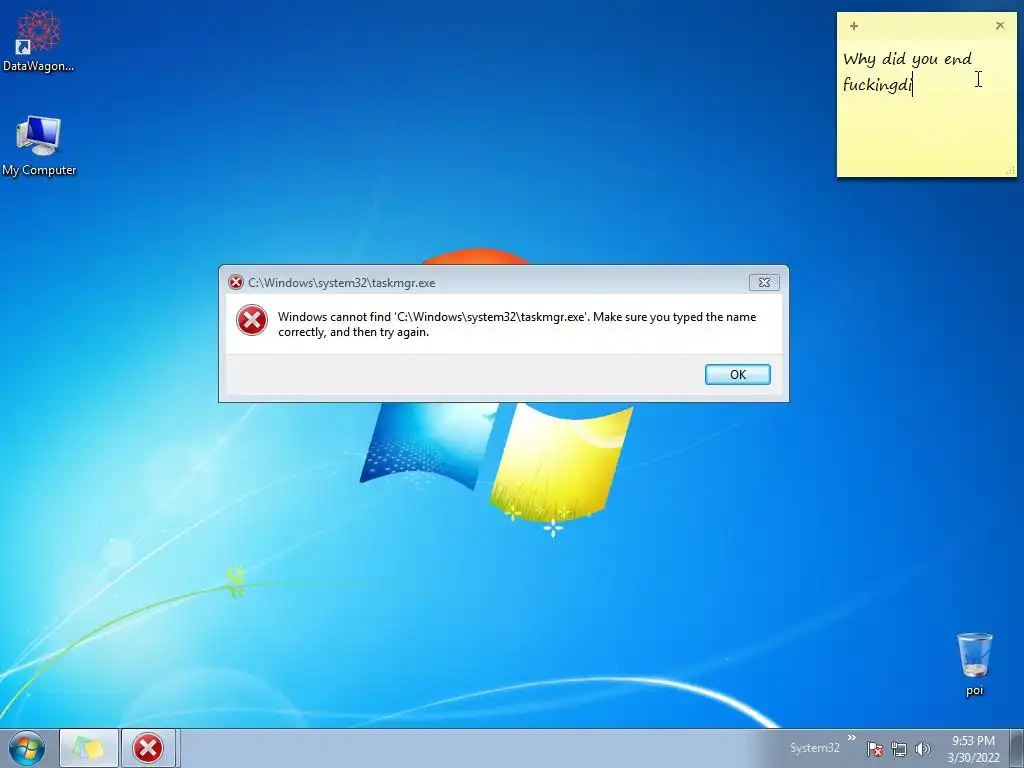This screenshot has height=768, width=1024.
Task: Click inside the sticky note text
Action: 908,72
